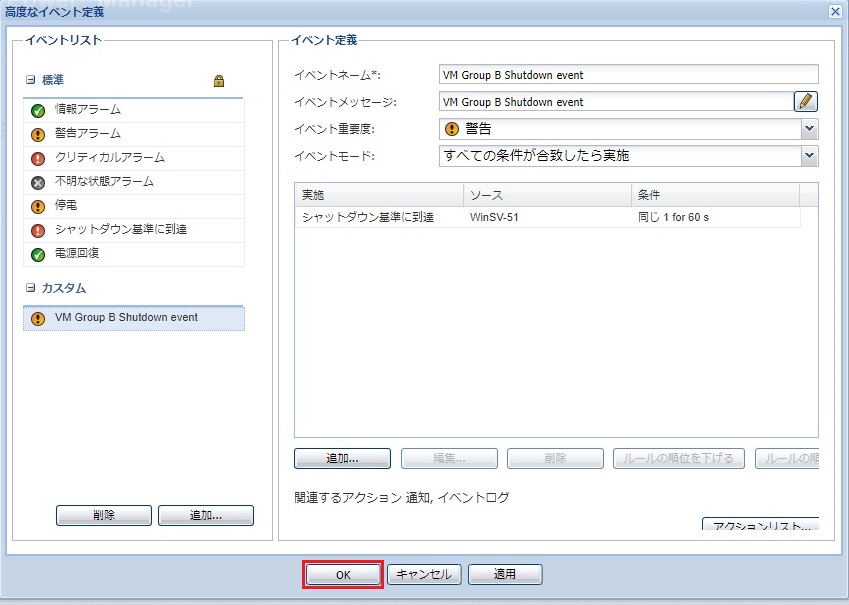Click the イベントネーム text field
Viewport: 849px width, 605px height.
pyautogui.click(x=628, y=75)
